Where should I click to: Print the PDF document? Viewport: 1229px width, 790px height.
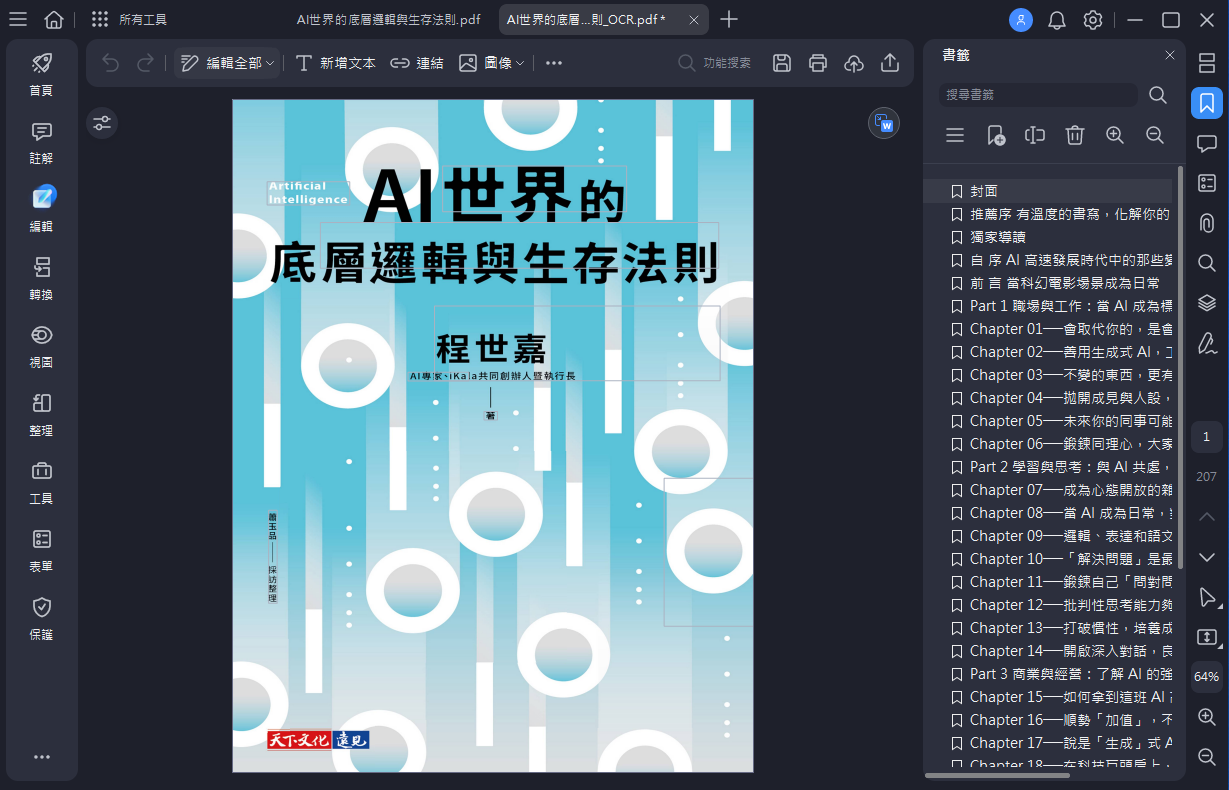pyautogui.click(x=818, y=63)
